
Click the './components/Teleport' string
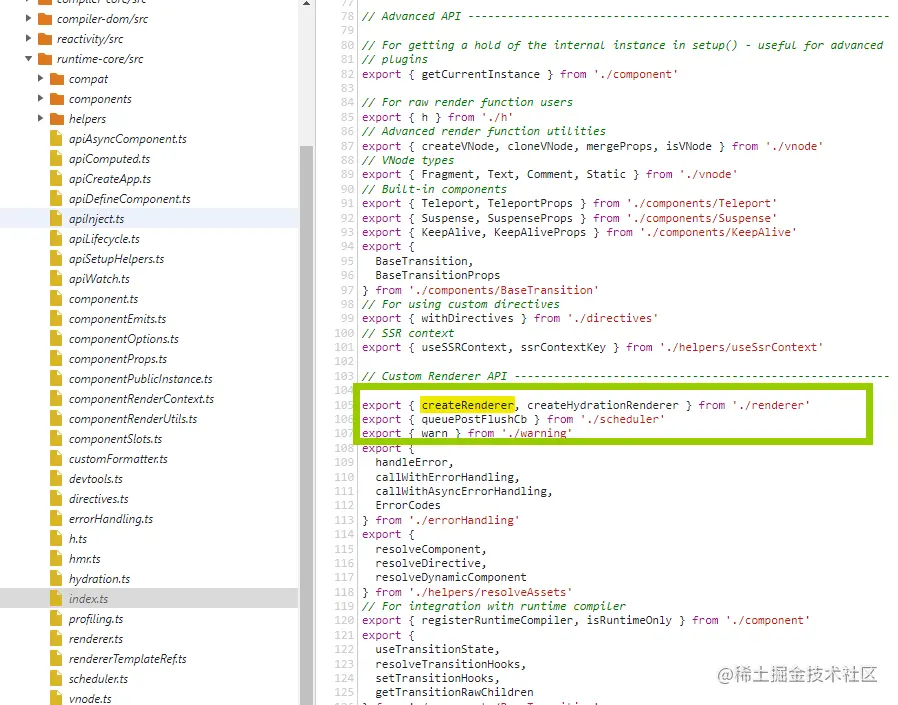coord(702,203)
